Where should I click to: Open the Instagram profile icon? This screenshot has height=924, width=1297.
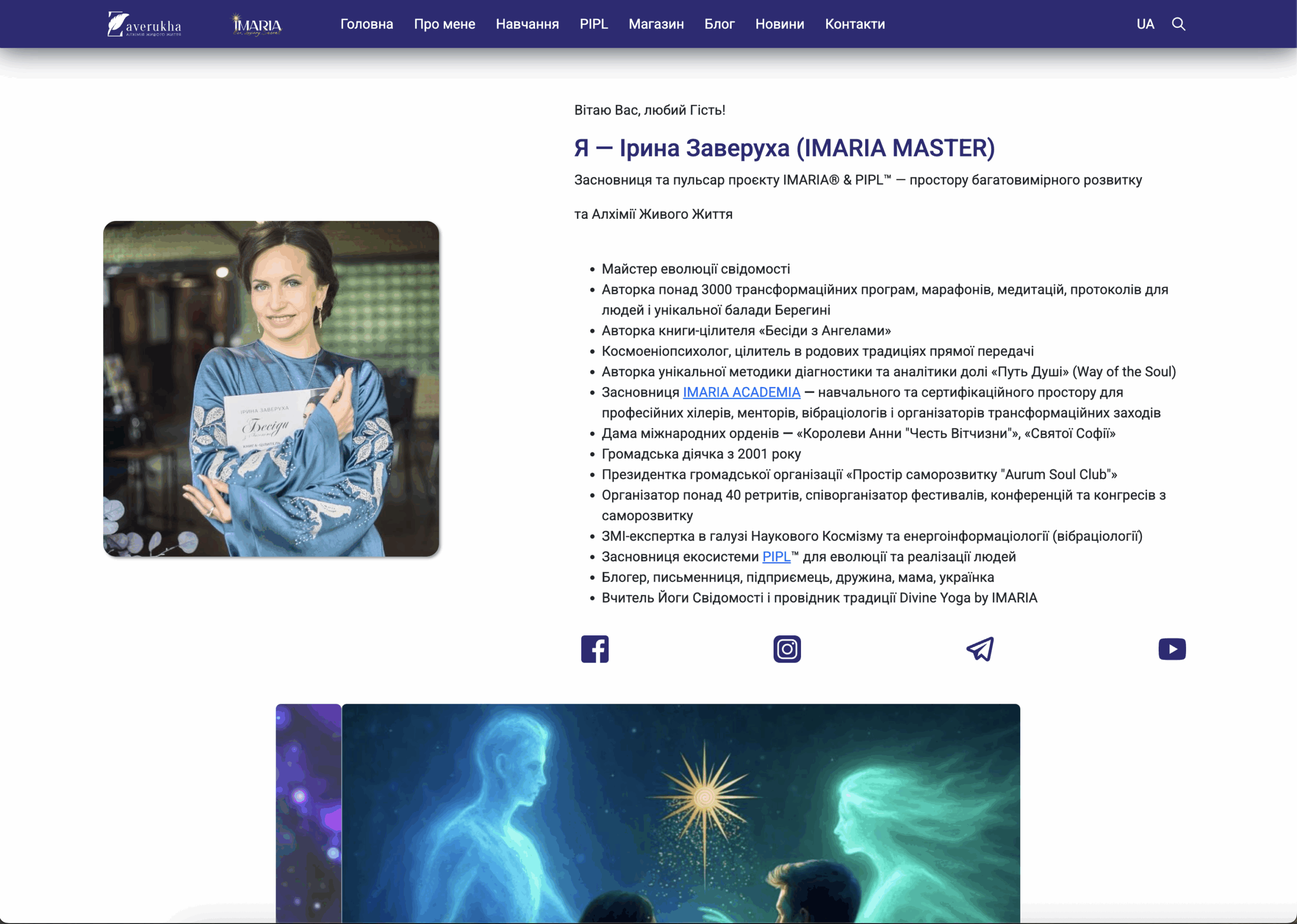click(787, 648)
